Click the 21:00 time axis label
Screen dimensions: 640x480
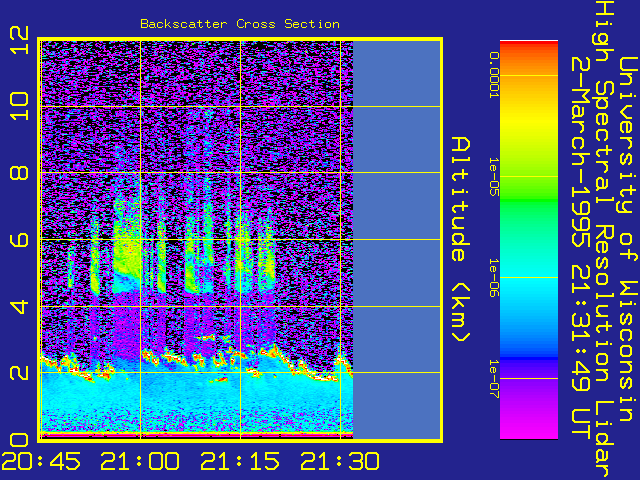click(x=140, y=462)
